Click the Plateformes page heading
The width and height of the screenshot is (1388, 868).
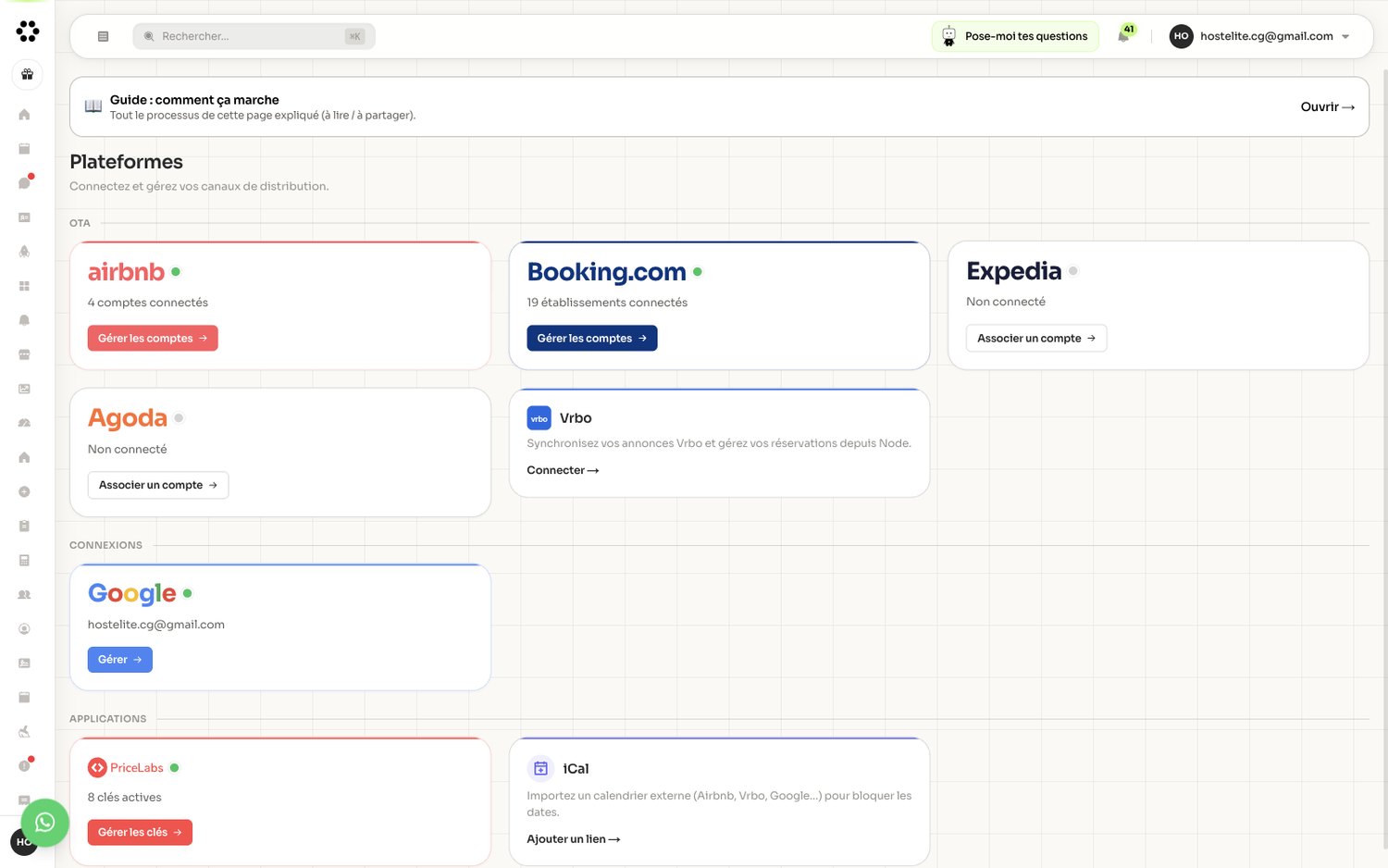click(x=127, y=162)
